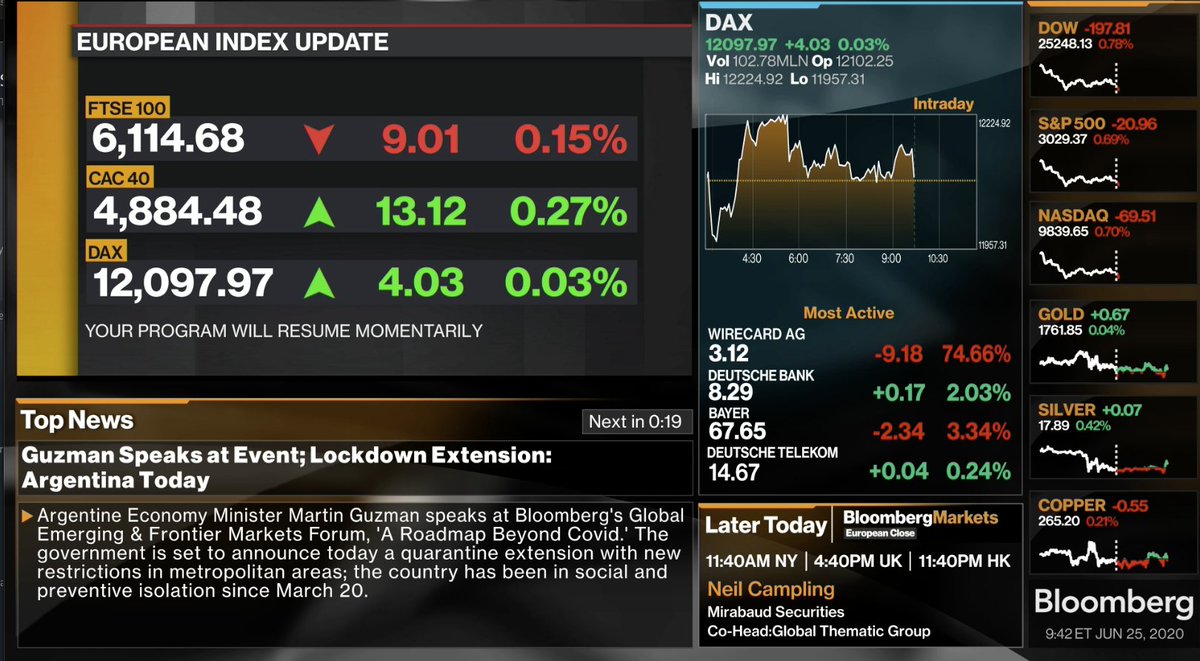Open the COPPER mini chart
This screenshot has height=661, width=1200.
(x=1103, y=554)
